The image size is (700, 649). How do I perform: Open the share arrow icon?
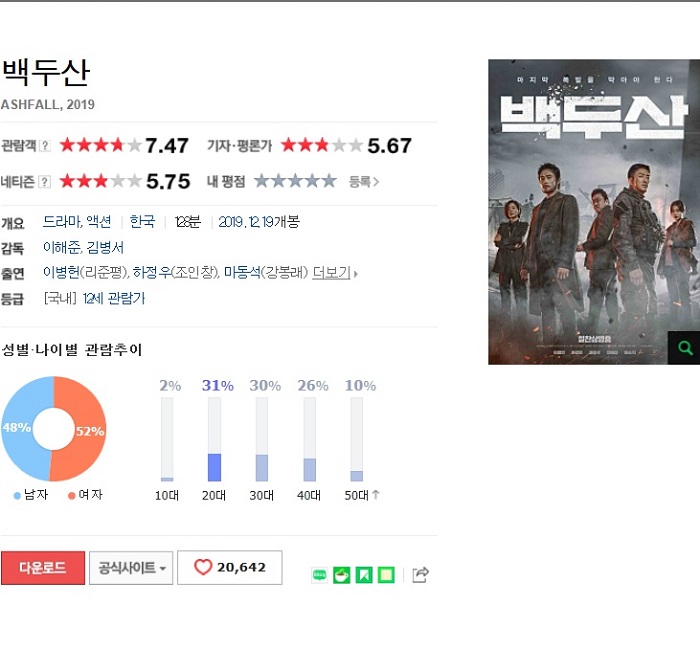(x=421, y=574)
